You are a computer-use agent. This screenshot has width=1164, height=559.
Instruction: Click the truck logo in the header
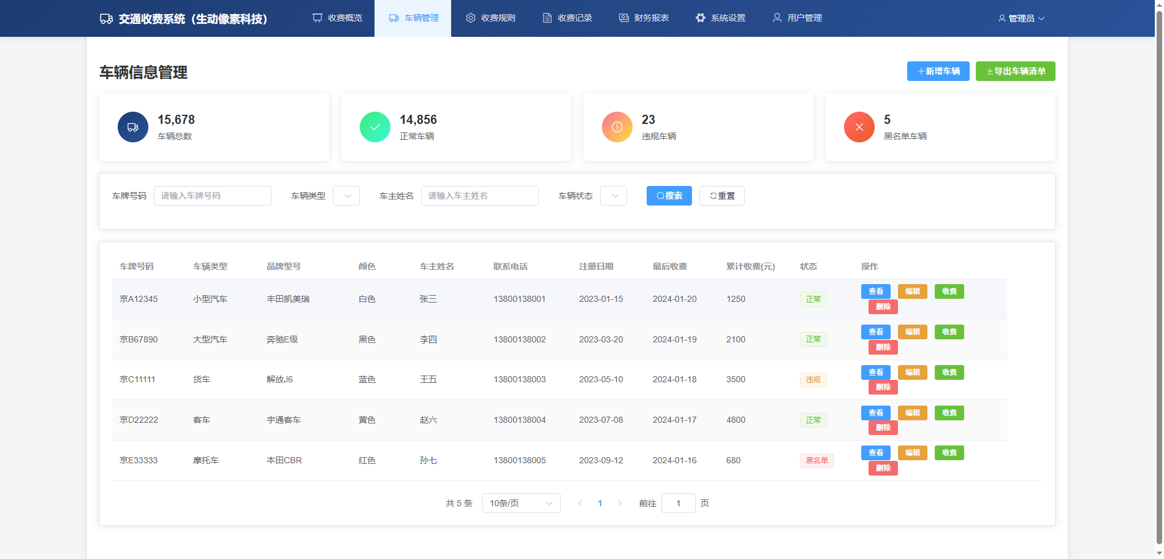tap(106, 19)
